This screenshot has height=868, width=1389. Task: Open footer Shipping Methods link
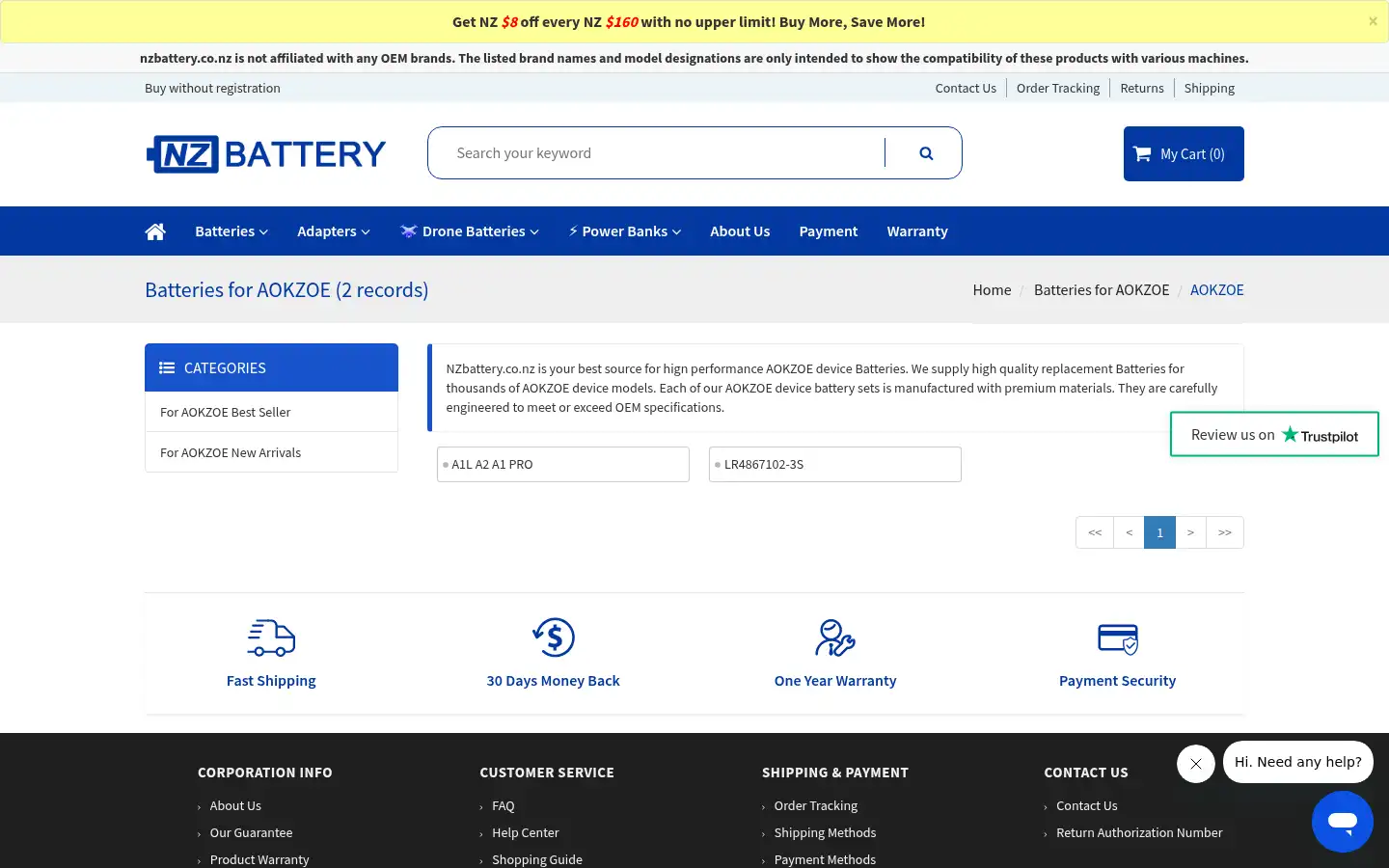[825, 832]
